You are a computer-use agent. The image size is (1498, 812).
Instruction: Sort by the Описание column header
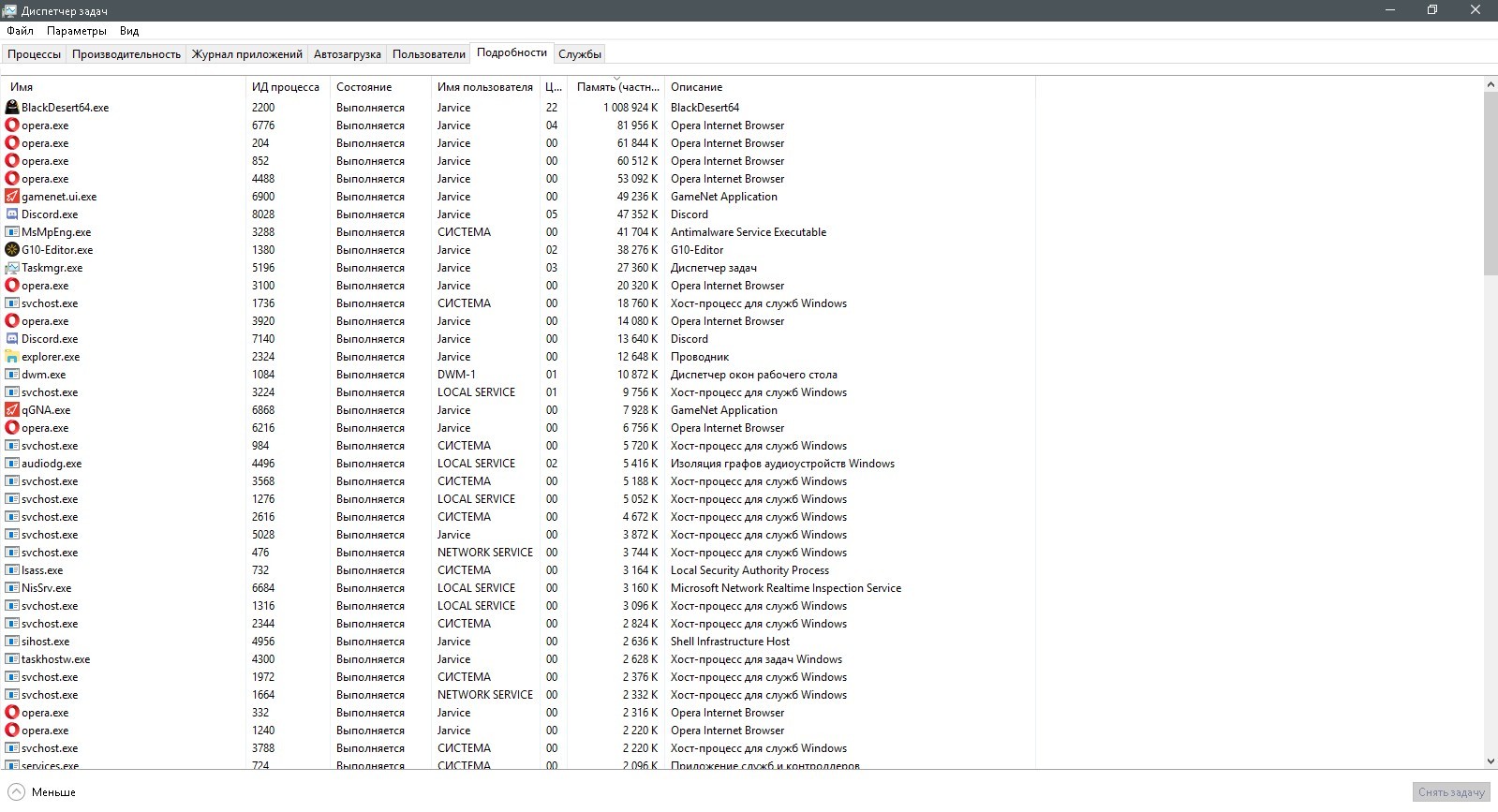tap(850, 87)
